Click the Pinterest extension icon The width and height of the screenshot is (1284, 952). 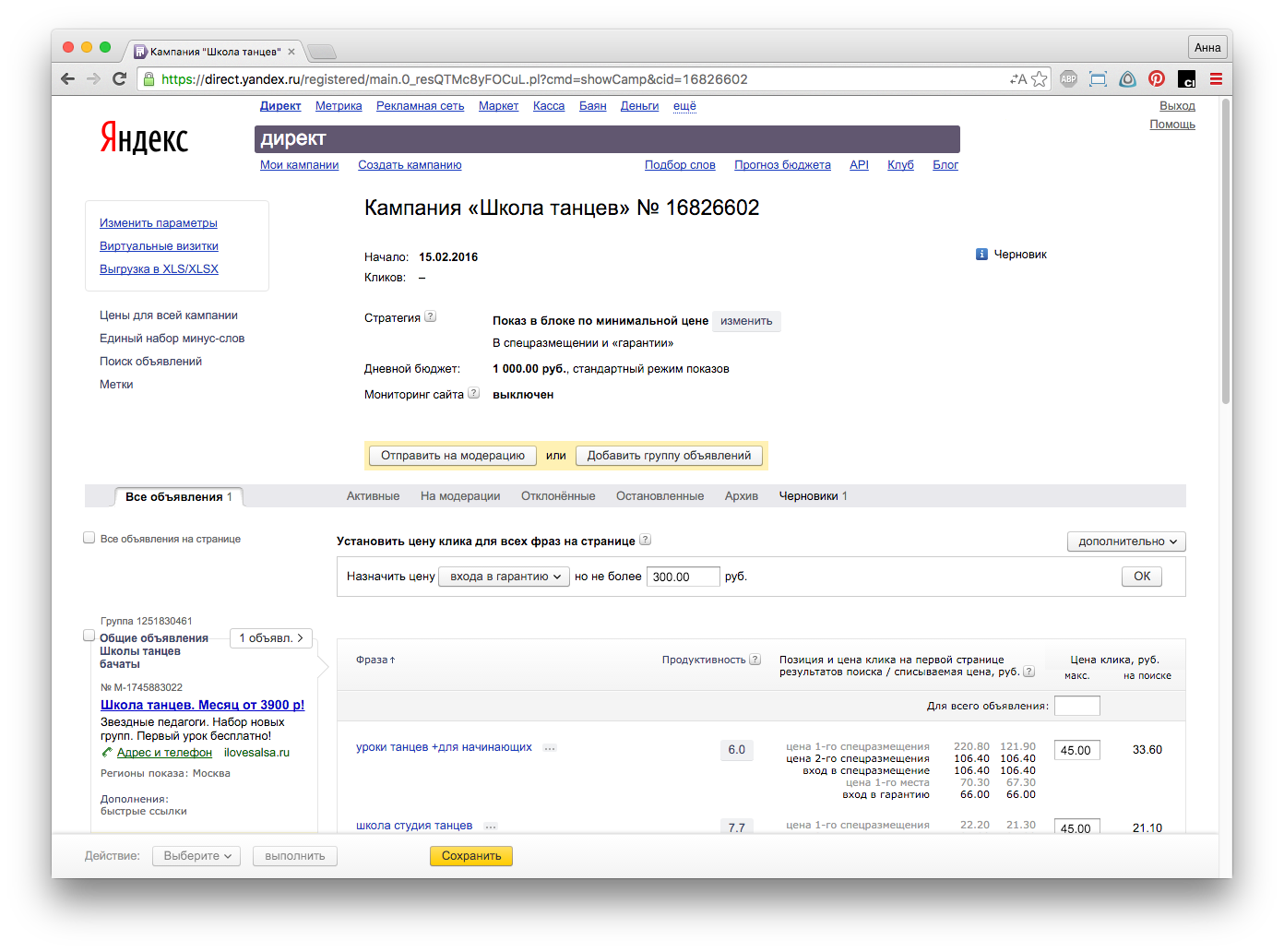click(1157, 79)
